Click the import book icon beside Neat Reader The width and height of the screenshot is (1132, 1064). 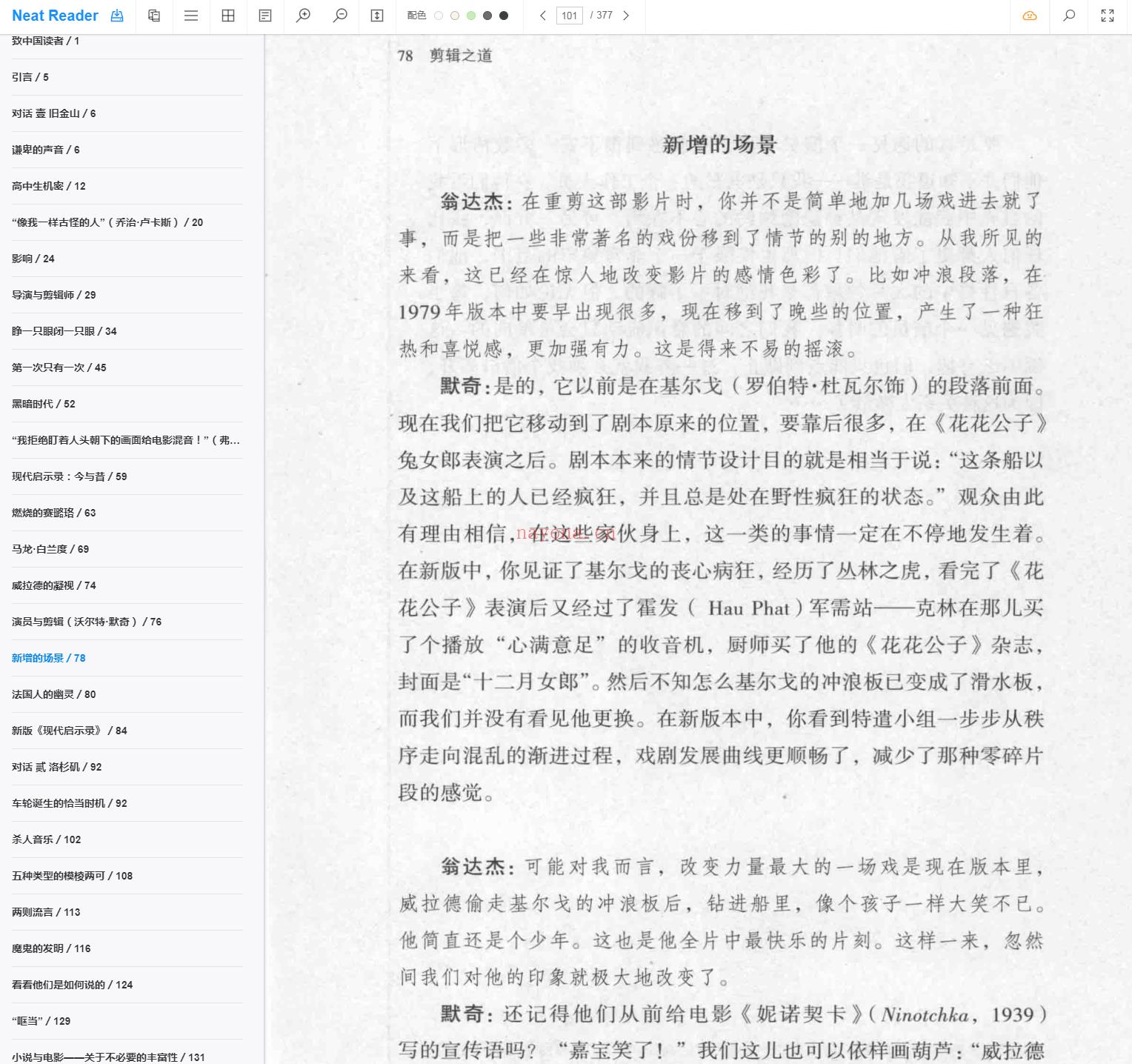point(117,16)
